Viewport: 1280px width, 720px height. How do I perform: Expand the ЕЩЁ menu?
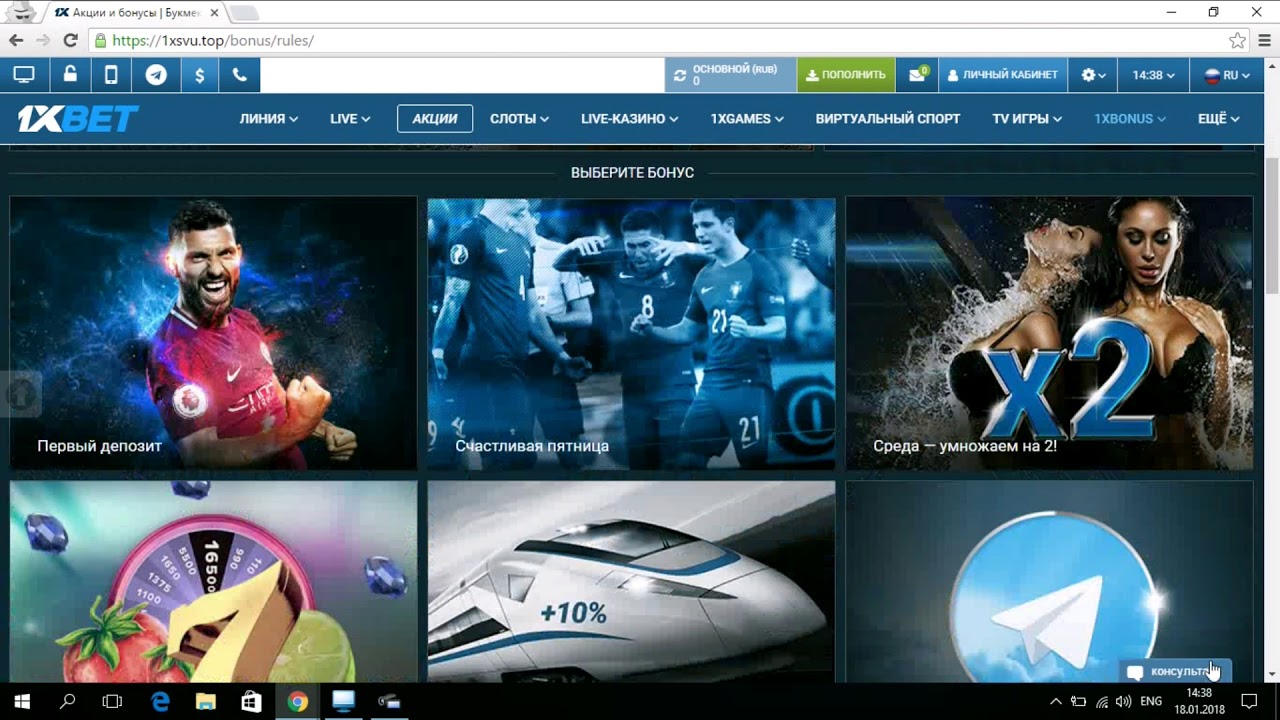coord(1219,119)
